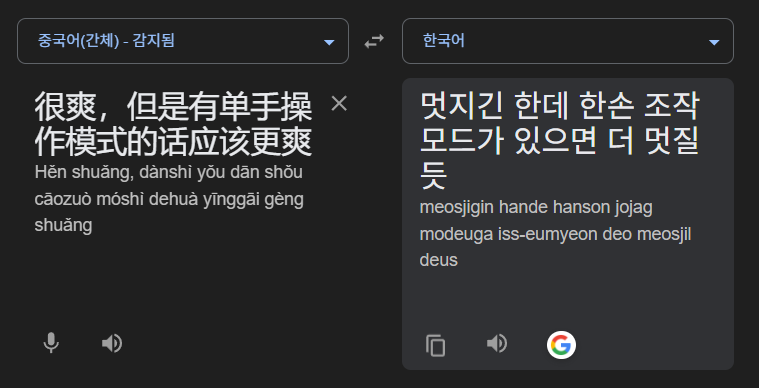Click the second line of Chinese source text
Image resolution: width=759 pixels, height=388 pixels.
point(173,142)
